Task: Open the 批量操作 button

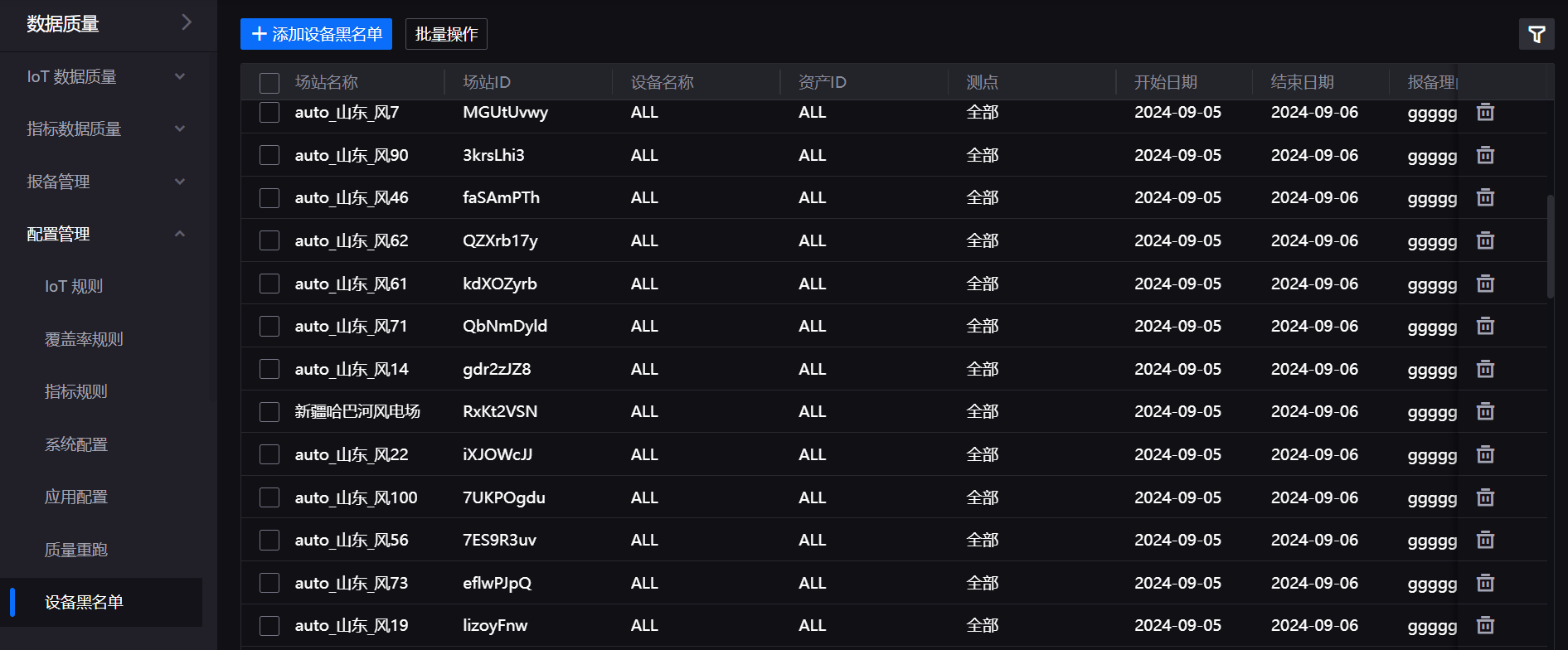Action: tap(446, 34)
